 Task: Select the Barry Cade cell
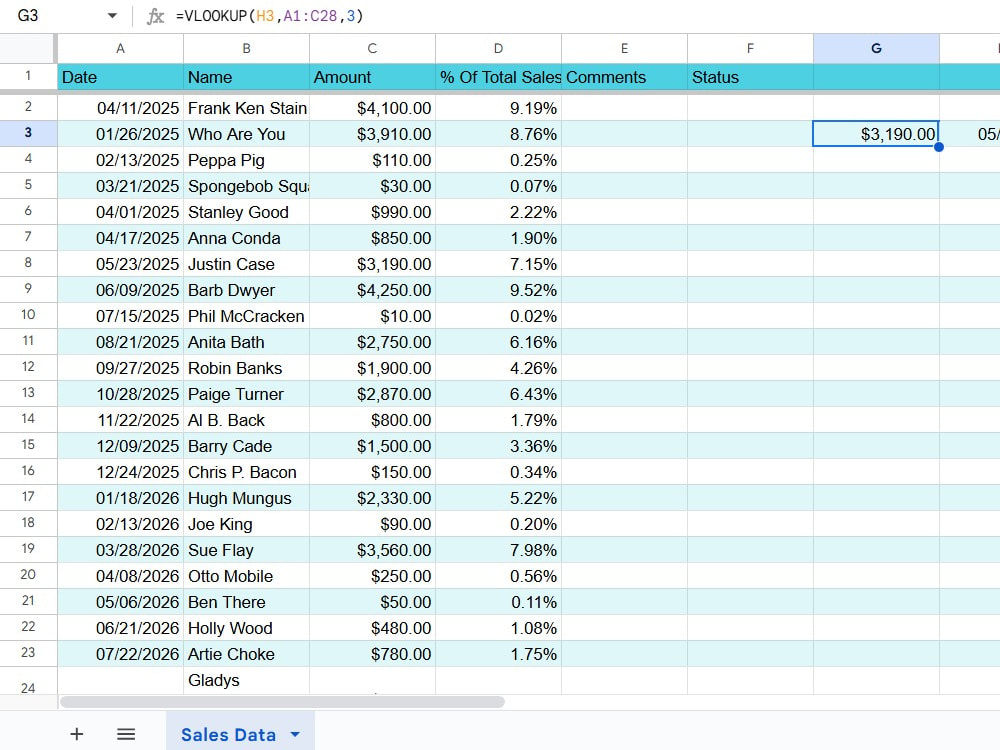click(x=246, y=446)
